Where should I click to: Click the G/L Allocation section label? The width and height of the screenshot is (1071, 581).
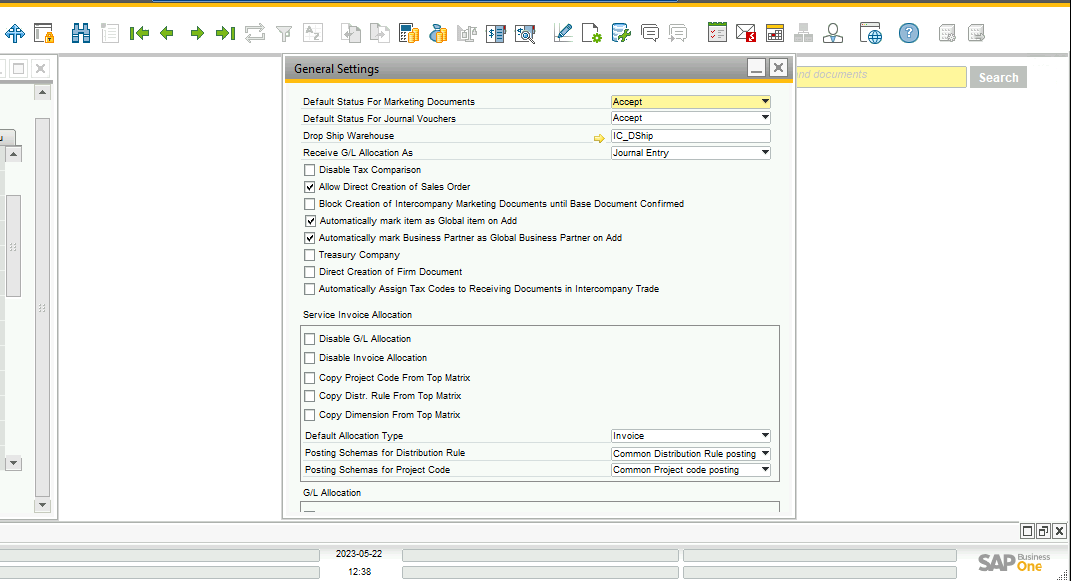coord(332,493)
